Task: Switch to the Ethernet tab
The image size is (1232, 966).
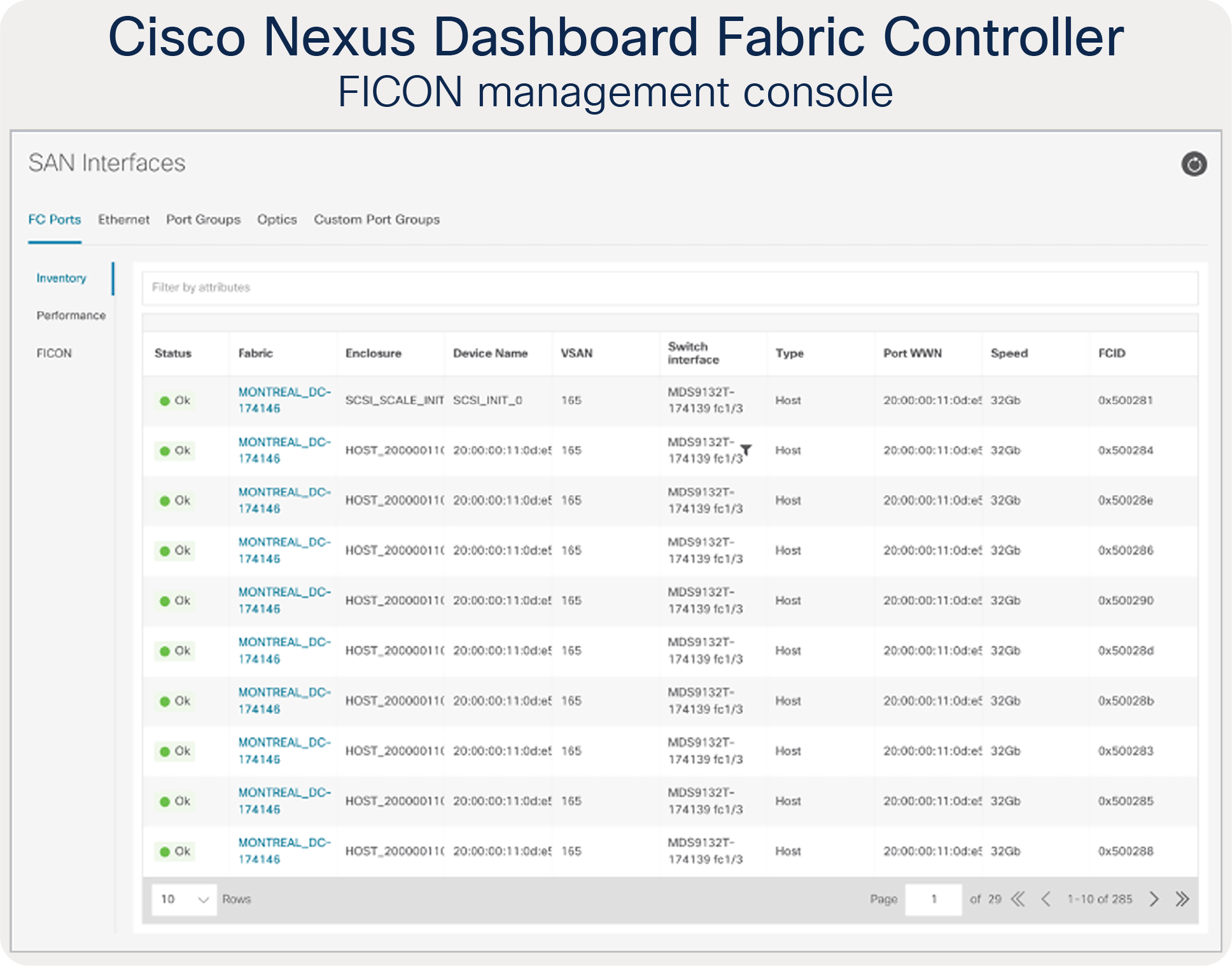Action: click(x=123, y=220)
